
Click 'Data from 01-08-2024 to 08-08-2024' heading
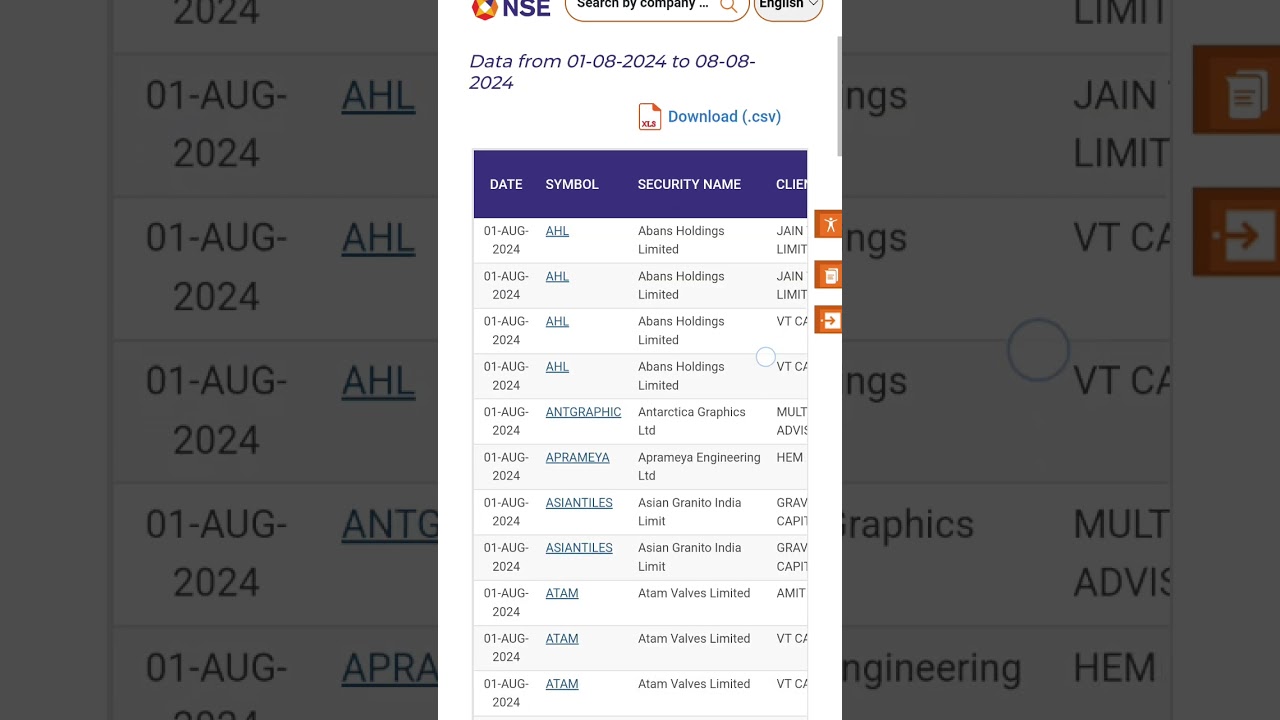coord(612,72)
